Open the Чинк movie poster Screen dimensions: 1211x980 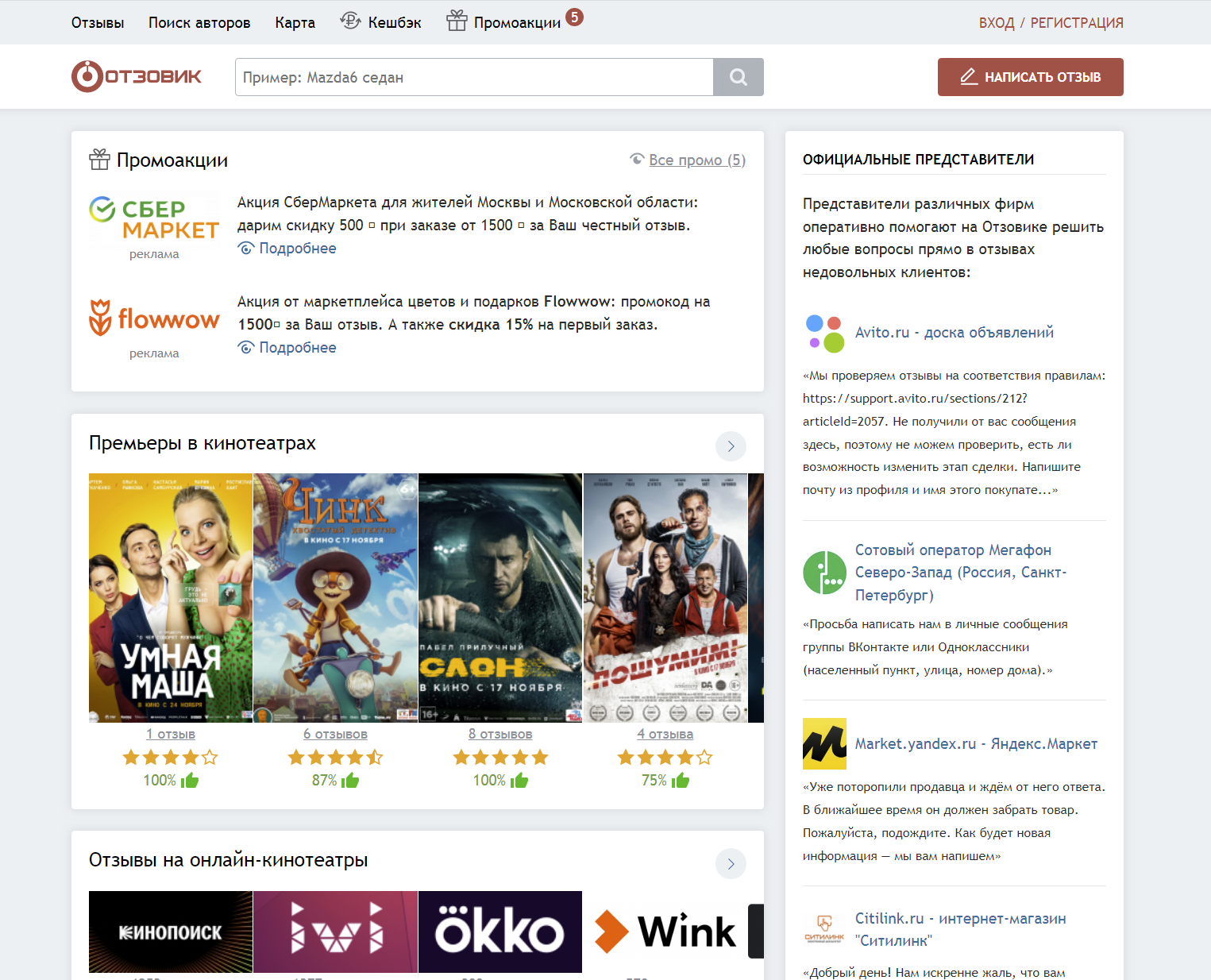pyautogui.click(x=336, y=598)
